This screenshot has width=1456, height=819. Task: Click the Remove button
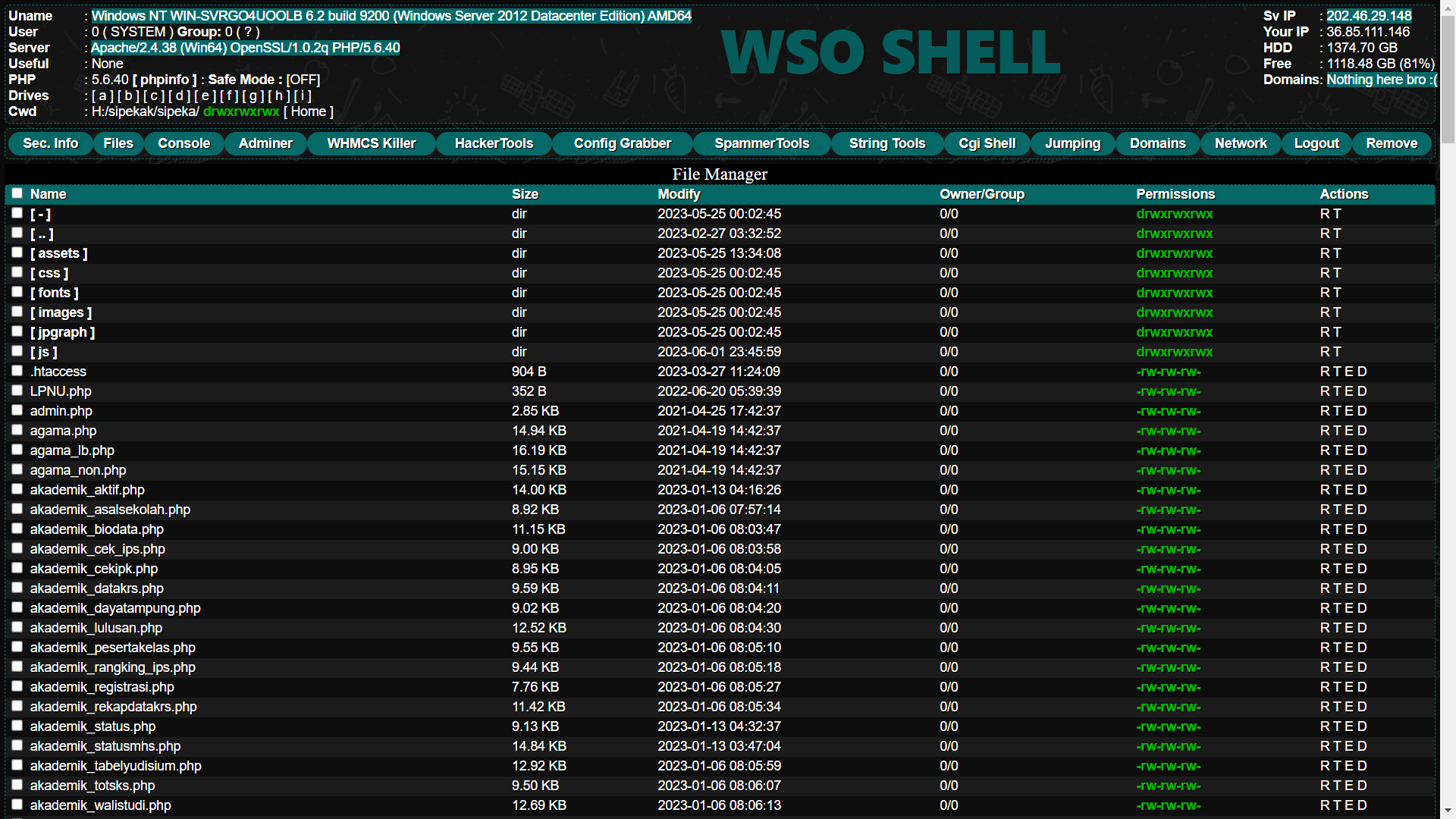pyautogui.click(x=1392, y=143)
